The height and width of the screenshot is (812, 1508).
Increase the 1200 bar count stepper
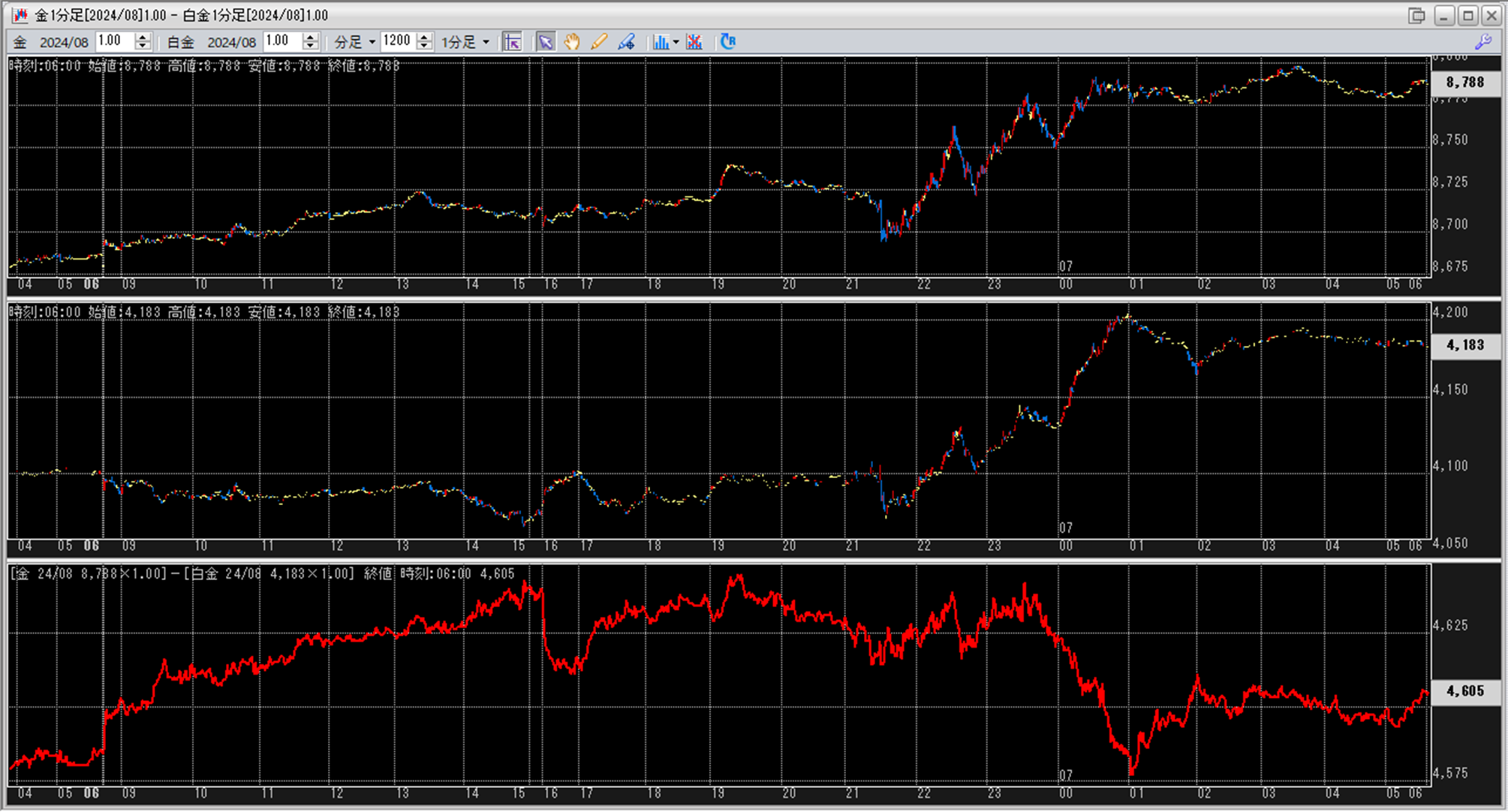pyautogui.click(x=424, y=37)
